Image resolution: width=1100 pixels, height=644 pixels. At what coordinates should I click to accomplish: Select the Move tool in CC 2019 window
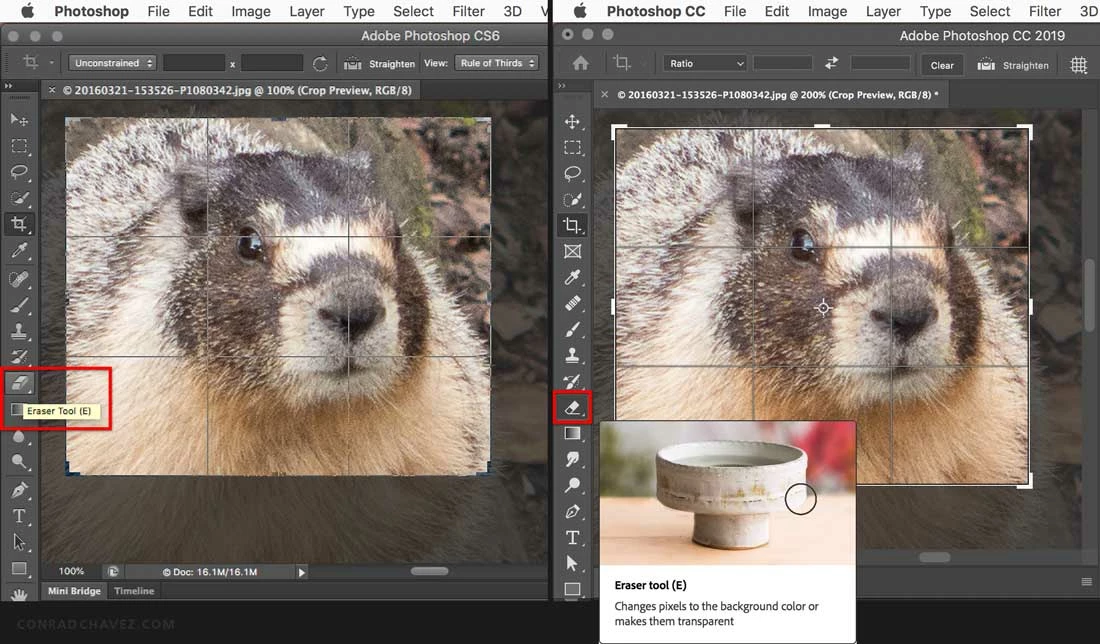572,121
